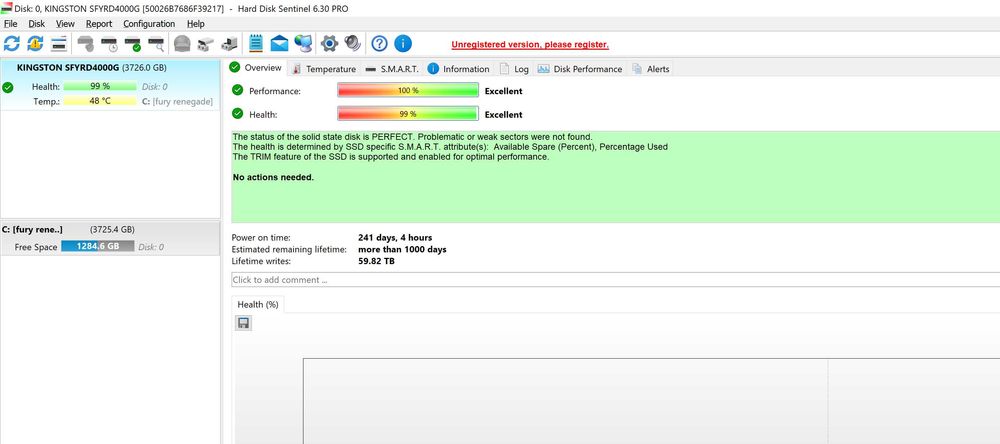Click sidebar Temp 48 °C yellow bar
This screenshot has width=1000, height=444.
point(99,101)
